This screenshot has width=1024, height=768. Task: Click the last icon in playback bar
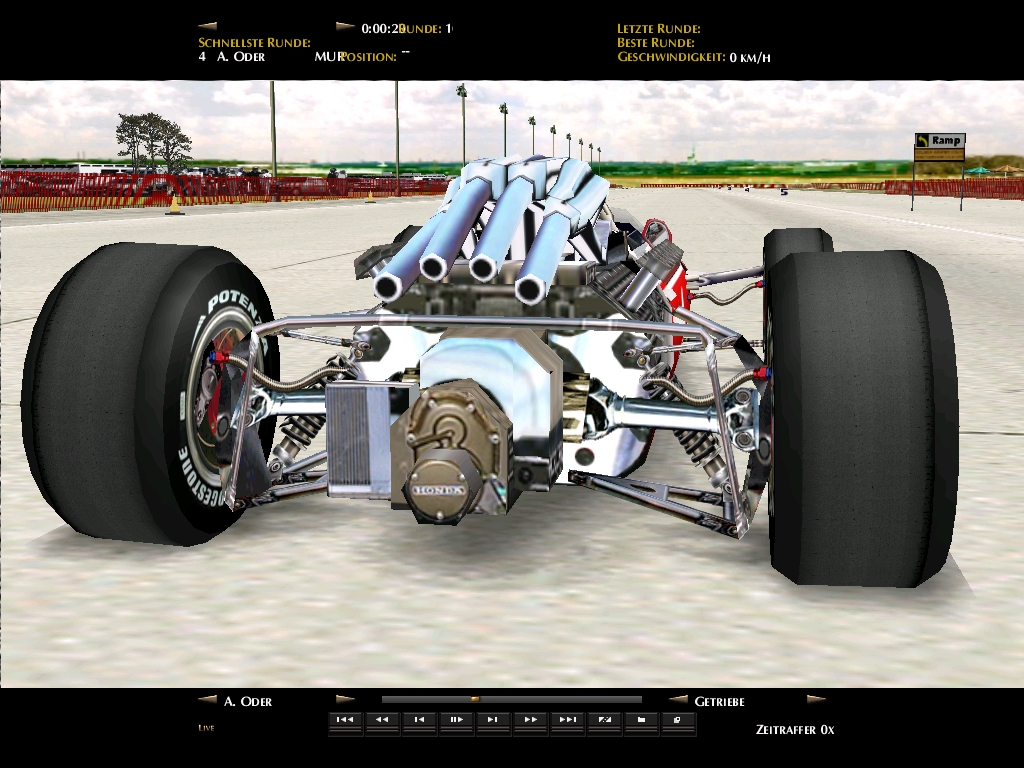pyautogui.click(x=678, y=719)
